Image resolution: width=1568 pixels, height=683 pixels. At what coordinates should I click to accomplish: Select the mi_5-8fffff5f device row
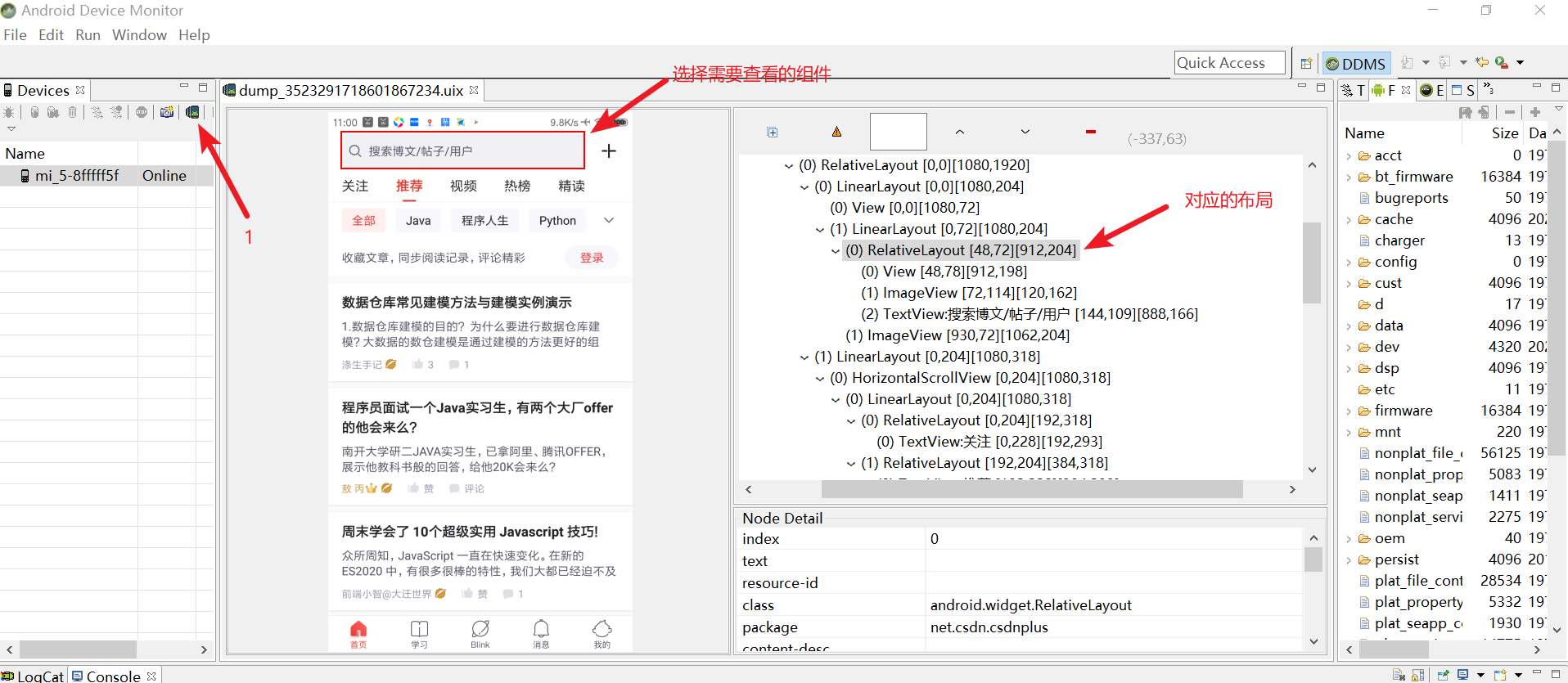coord(106,176)
